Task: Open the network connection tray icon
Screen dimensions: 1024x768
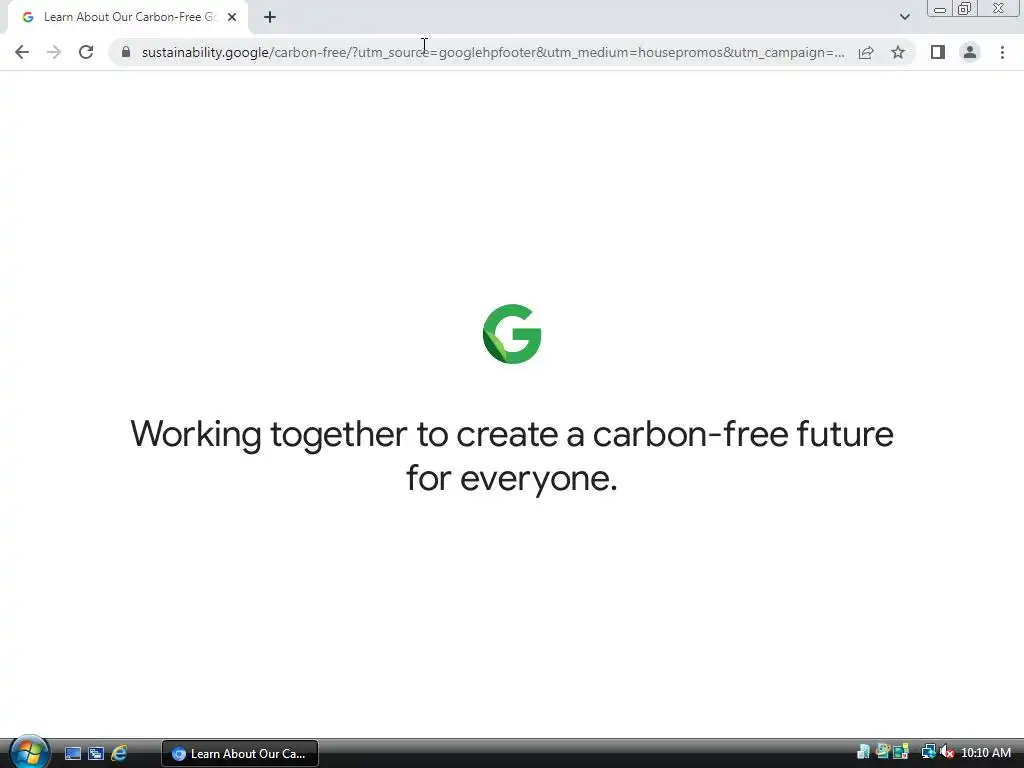Action: point(928,752)
